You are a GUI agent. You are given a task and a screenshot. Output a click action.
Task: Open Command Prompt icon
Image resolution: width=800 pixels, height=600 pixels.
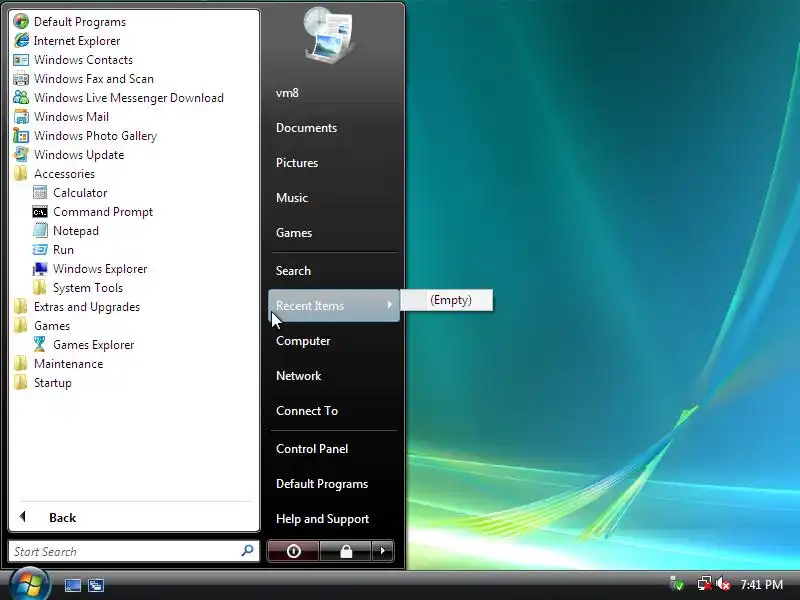tap(40, 212)
